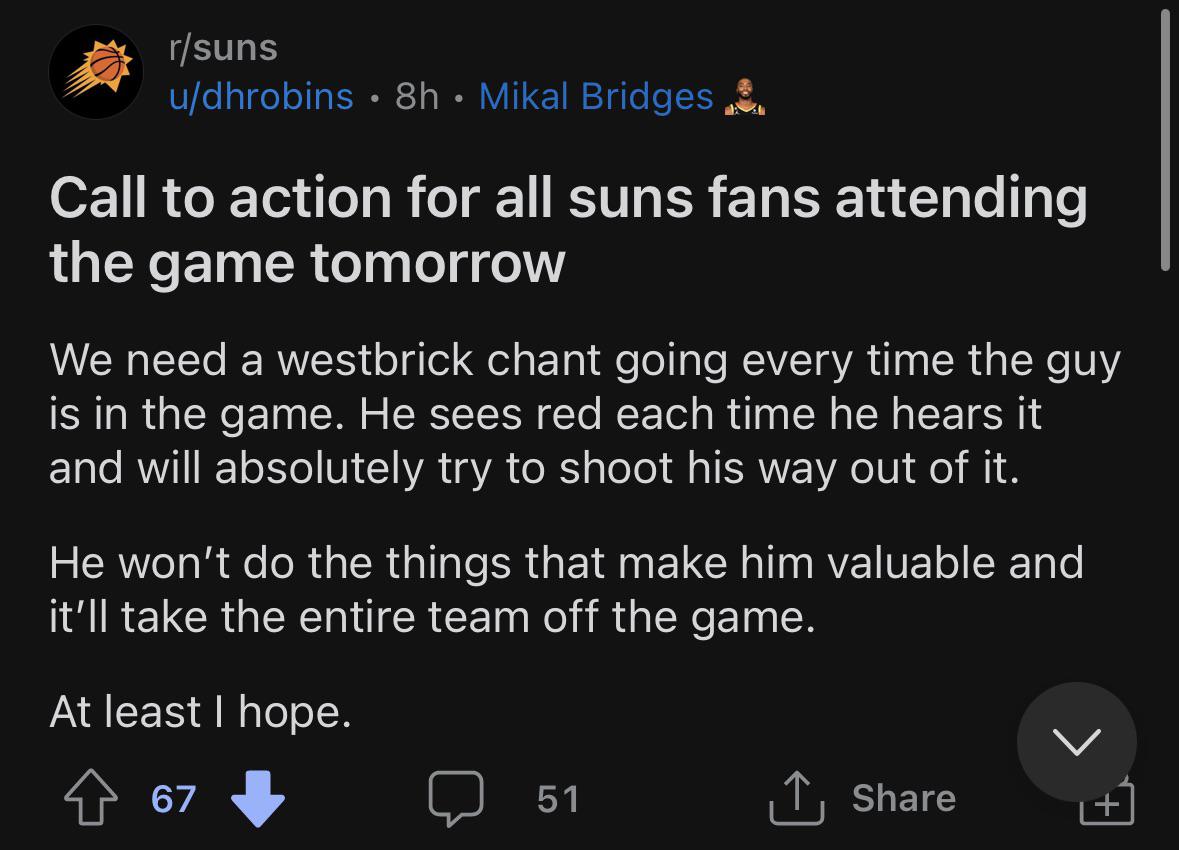Downvote the post with the blue arrow
1179x850 pixels.
click(x=258, y=799)
